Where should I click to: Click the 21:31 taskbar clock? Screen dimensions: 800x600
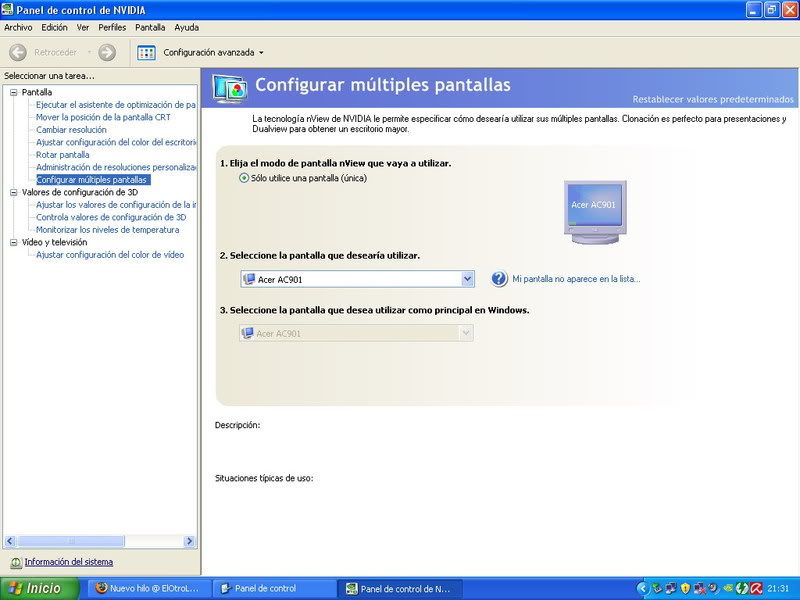778,588
